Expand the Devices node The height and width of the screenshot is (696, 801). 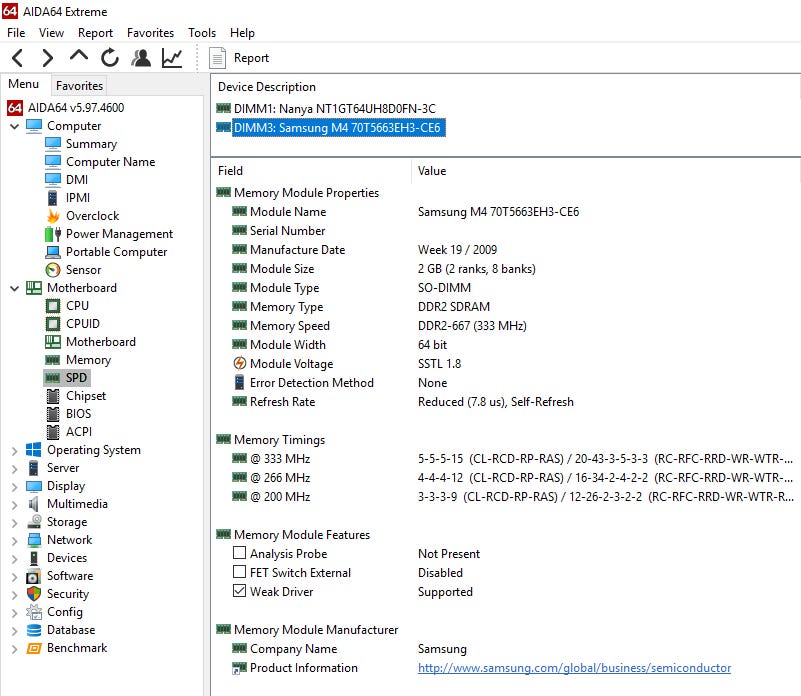(x=14, y=558)
